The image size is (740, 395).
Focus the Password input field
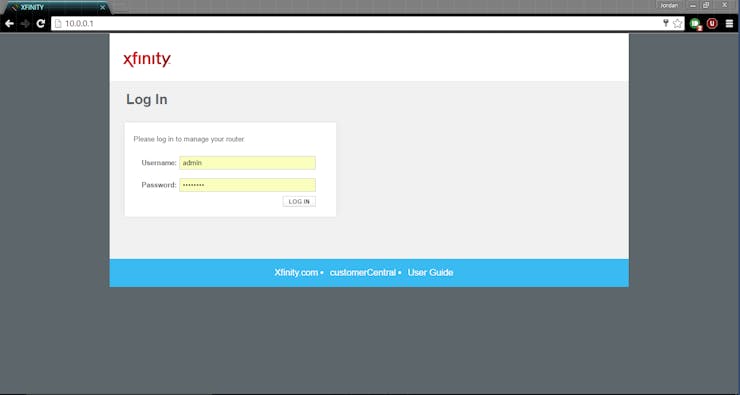point(247,185)
